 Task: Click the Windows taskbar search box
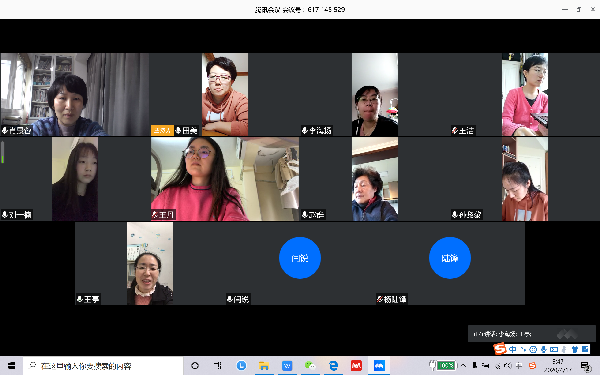pos(103,366)
